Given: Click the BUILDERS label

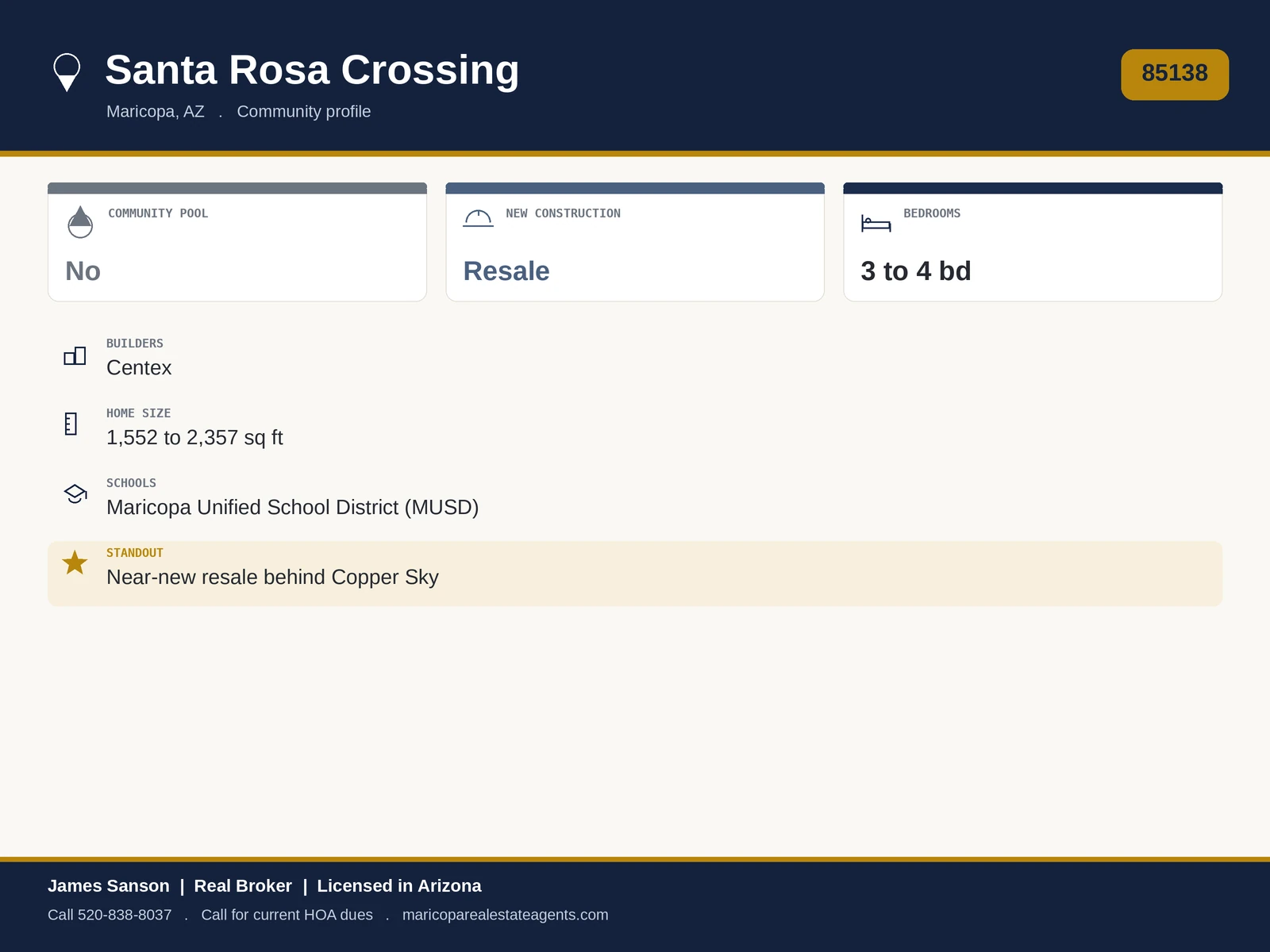Looking at the screenshot, I should click(x=135, y=344).
